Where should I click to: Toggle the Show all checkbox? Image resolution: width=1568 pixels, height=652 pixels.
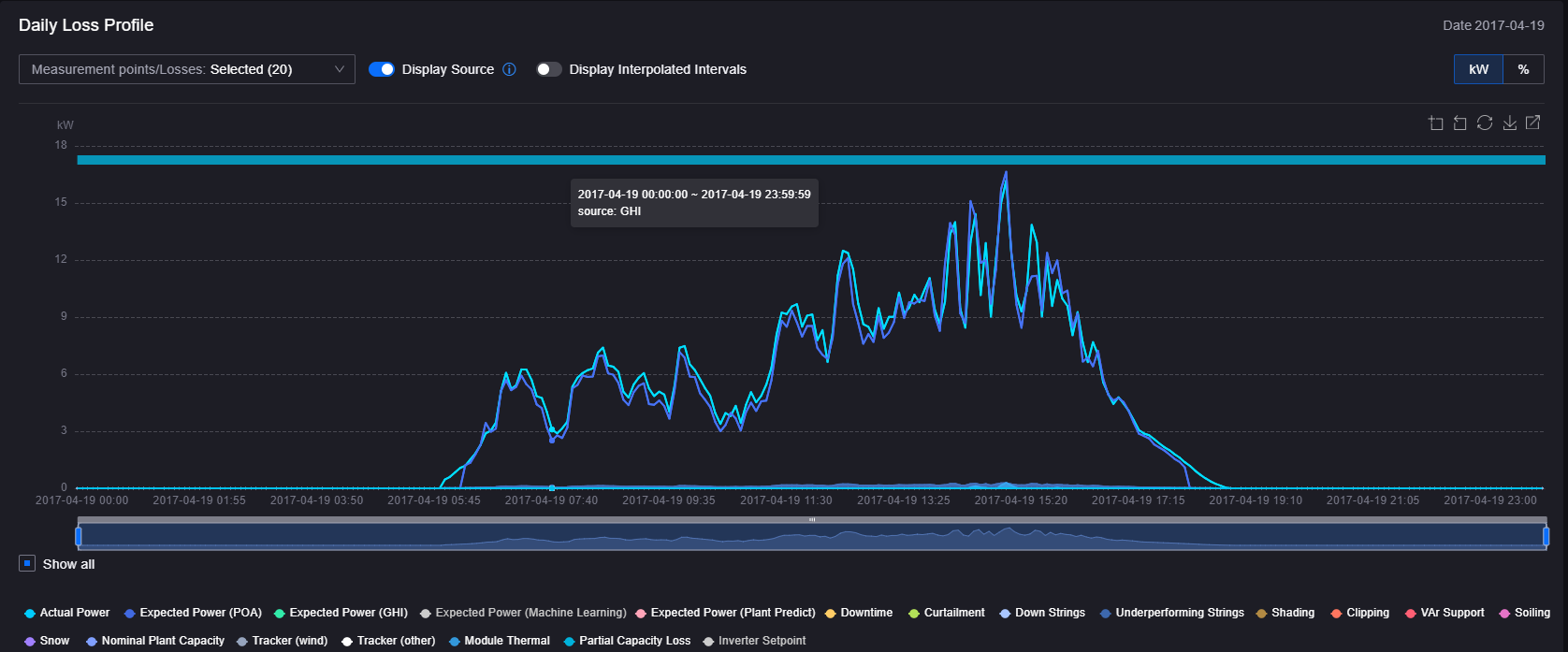tap(27, 563)
